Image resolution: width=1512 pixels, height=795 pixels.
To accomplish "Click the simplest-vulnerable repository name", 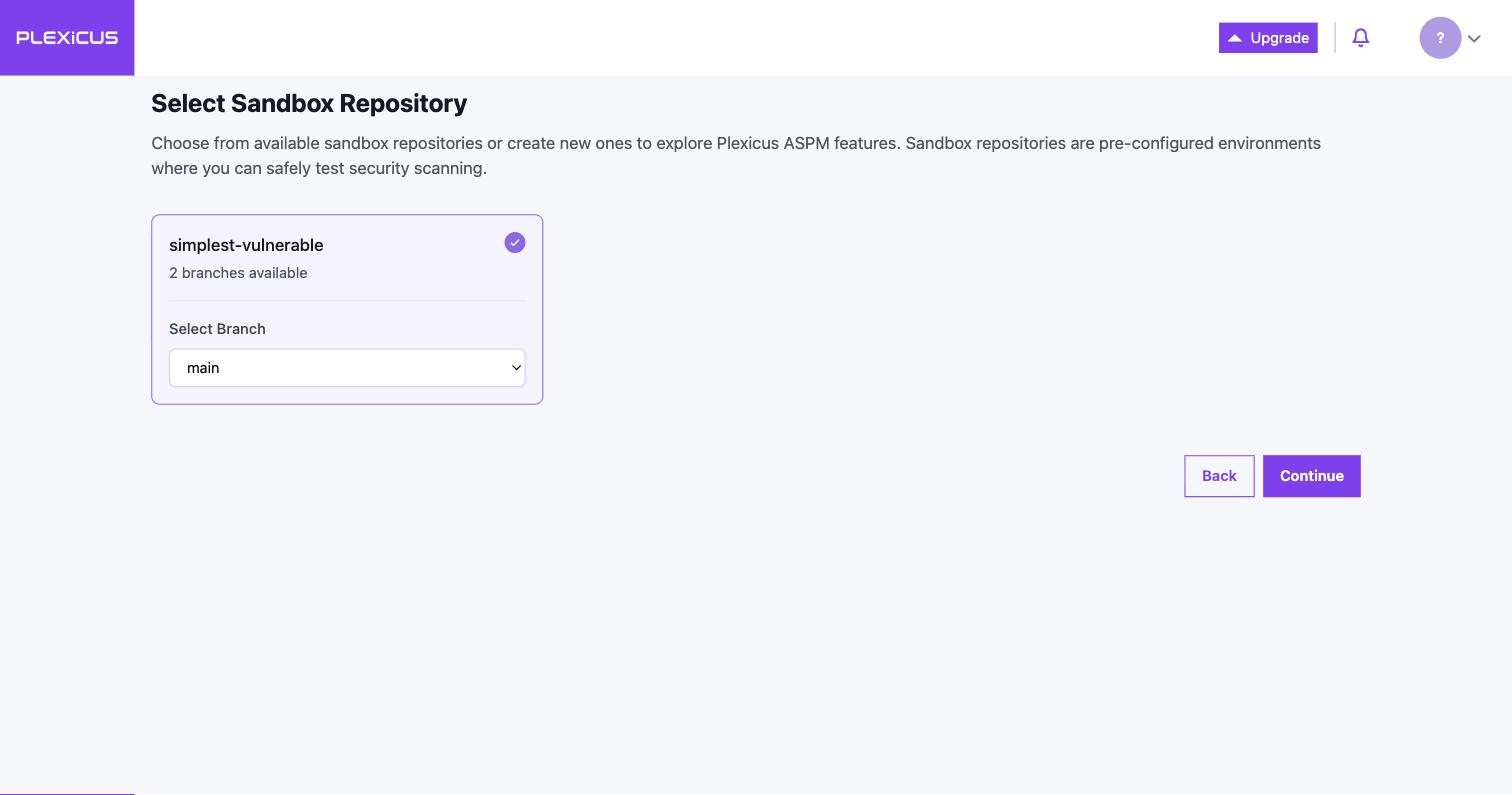I will click(x=246, y=245).
